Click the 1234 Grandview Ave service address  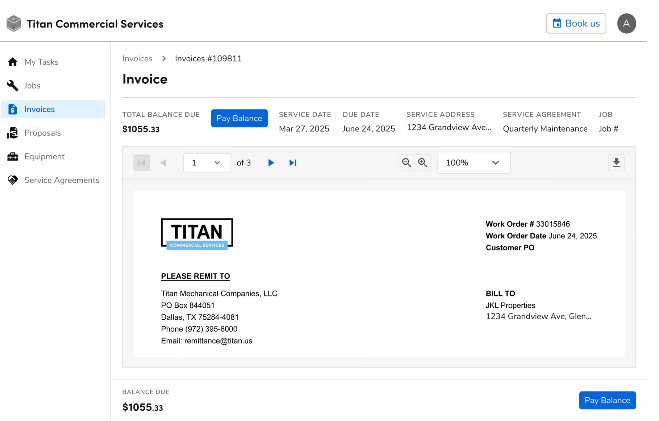(x=449, y=127)
